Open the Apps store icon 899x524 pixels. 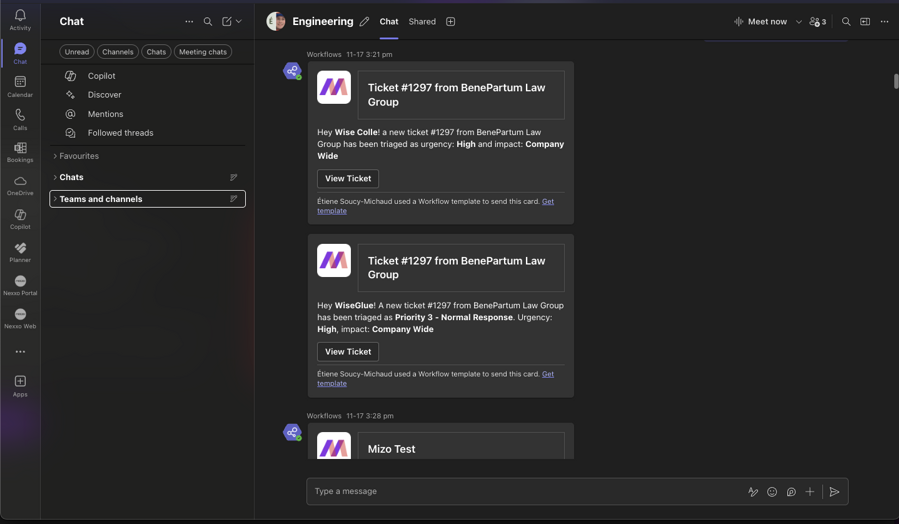20,386
